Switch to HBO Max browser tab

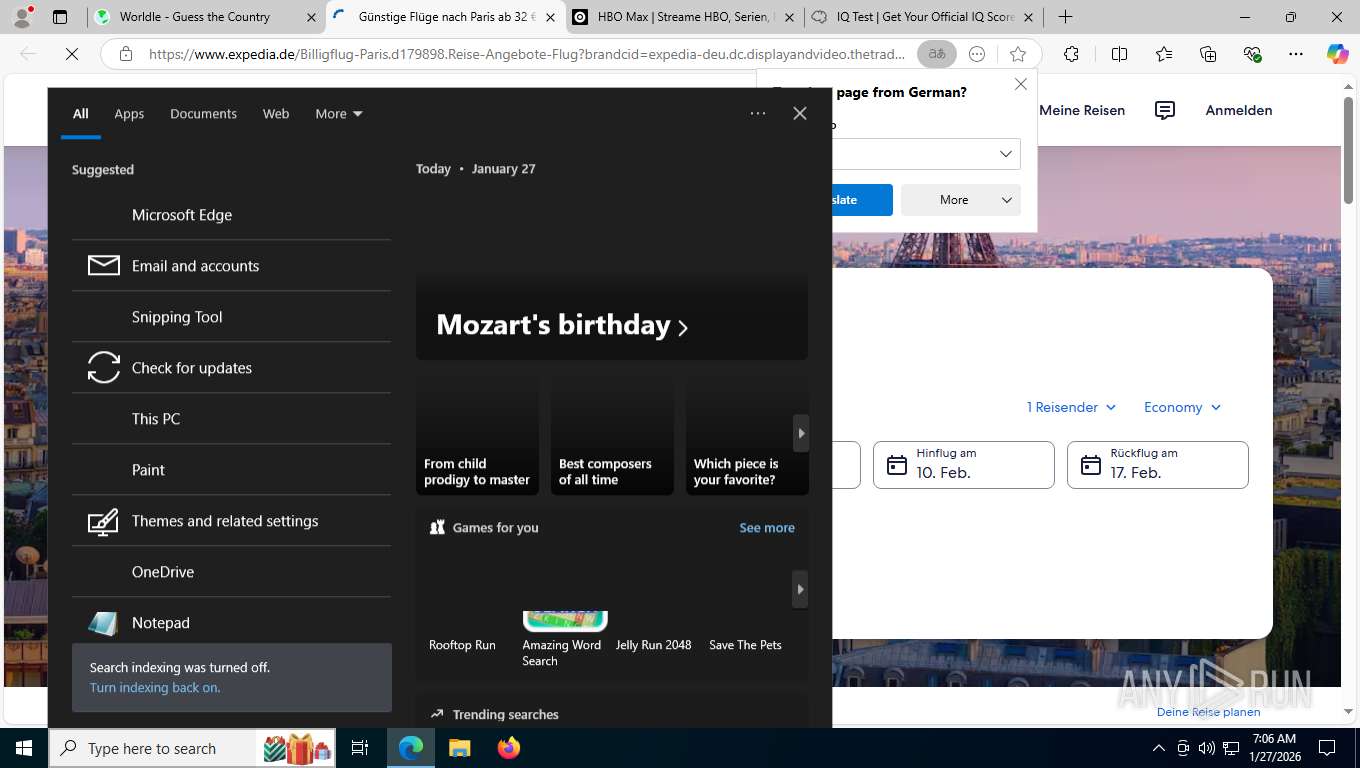coord(684,17)
